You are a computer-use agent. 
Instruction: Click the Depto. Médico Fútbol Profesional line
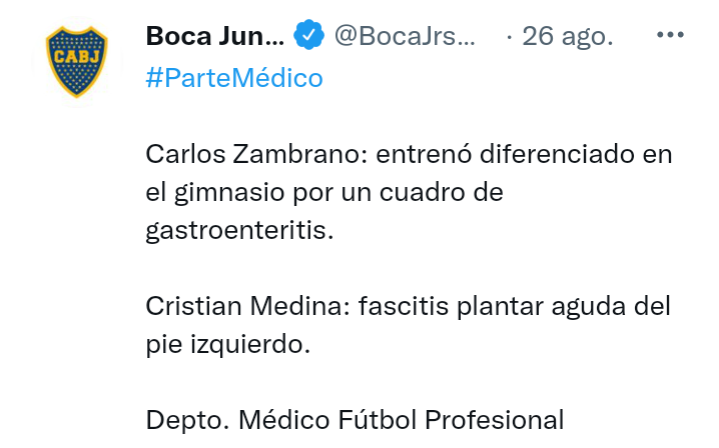pyautogui.click(x=354, y=420)
